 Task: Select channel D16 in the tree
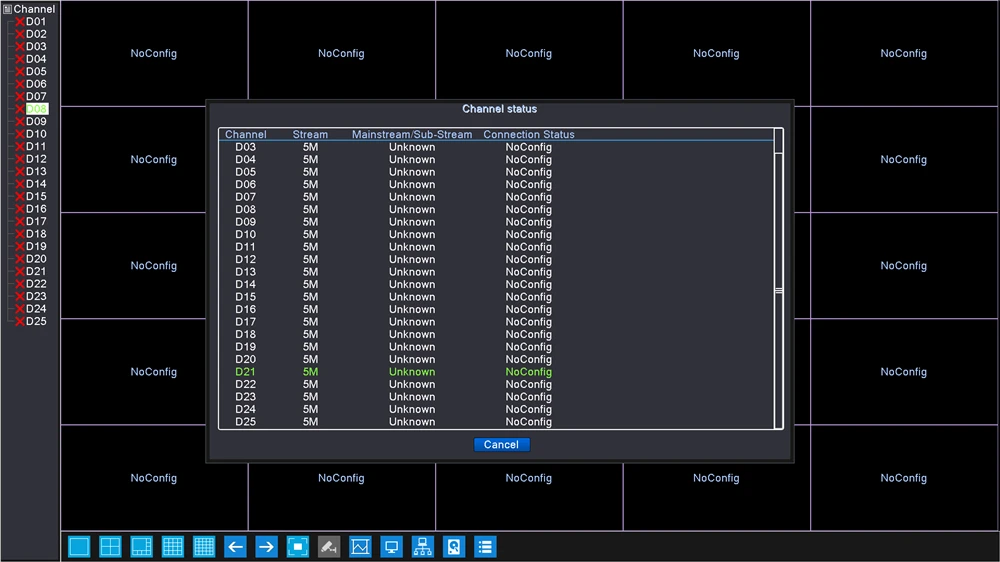tap(36, 209)
